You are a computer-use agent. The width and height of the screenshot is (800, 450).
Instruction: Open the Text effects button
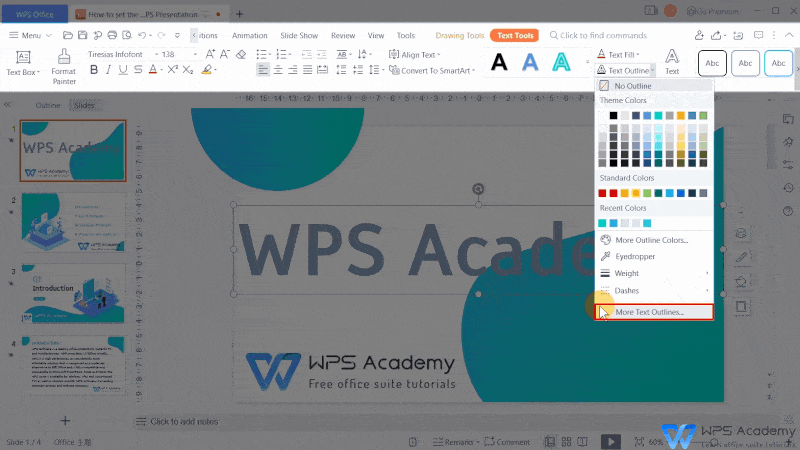(672, 62)
